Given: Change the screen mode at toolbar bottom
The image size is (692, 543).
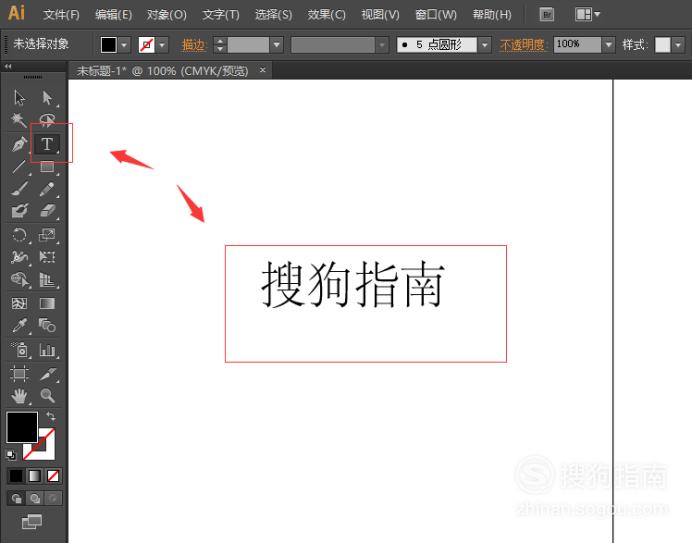Looking at the screenshot, I should tap(32, 522).
